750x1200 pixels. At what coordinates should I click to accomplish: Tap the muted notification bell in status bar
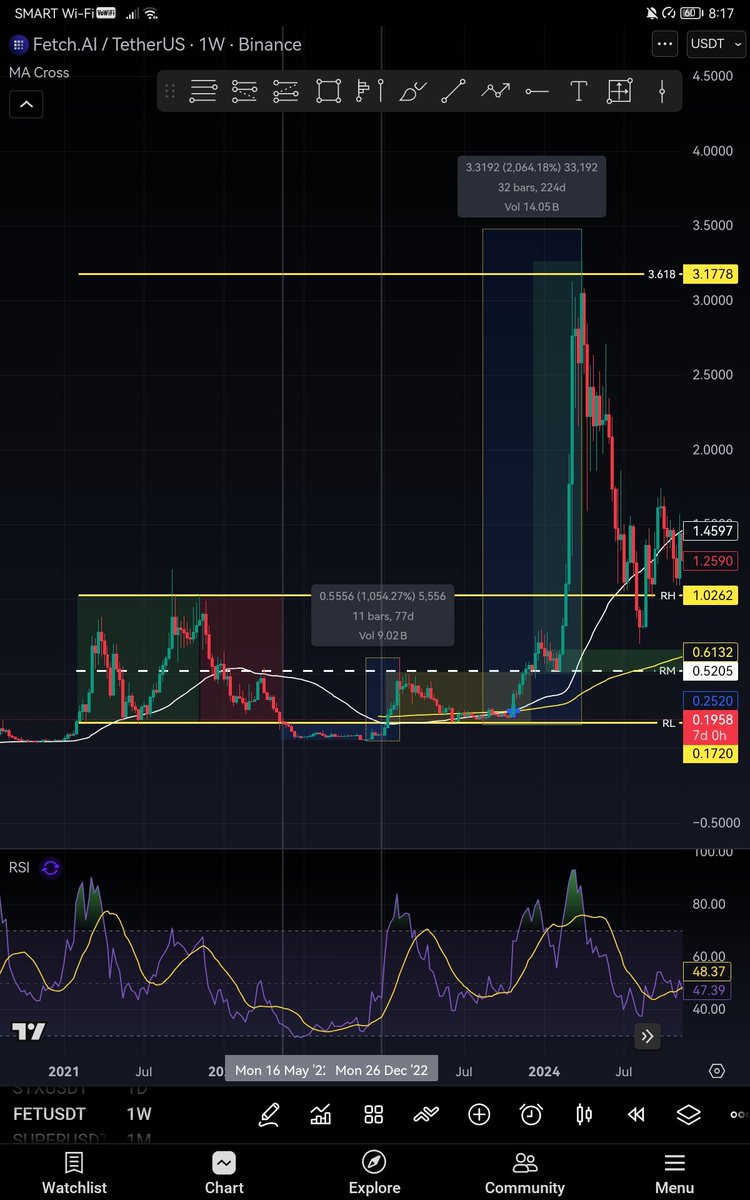point(652,14)
